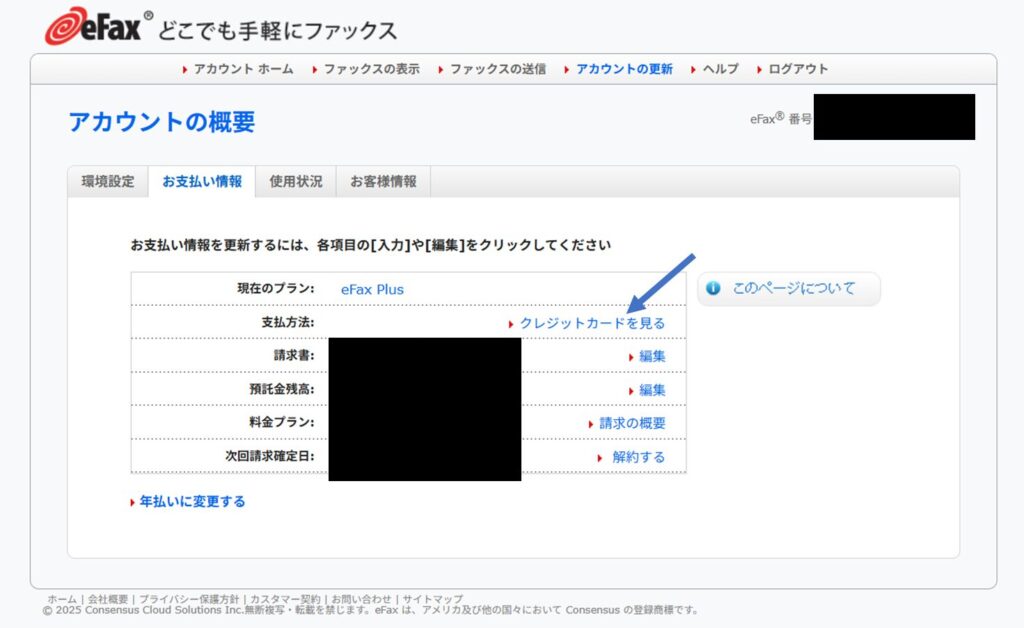1024x628 pixels.
Task: Click 年払いに変更する link
Action: (x=193, y=501)
